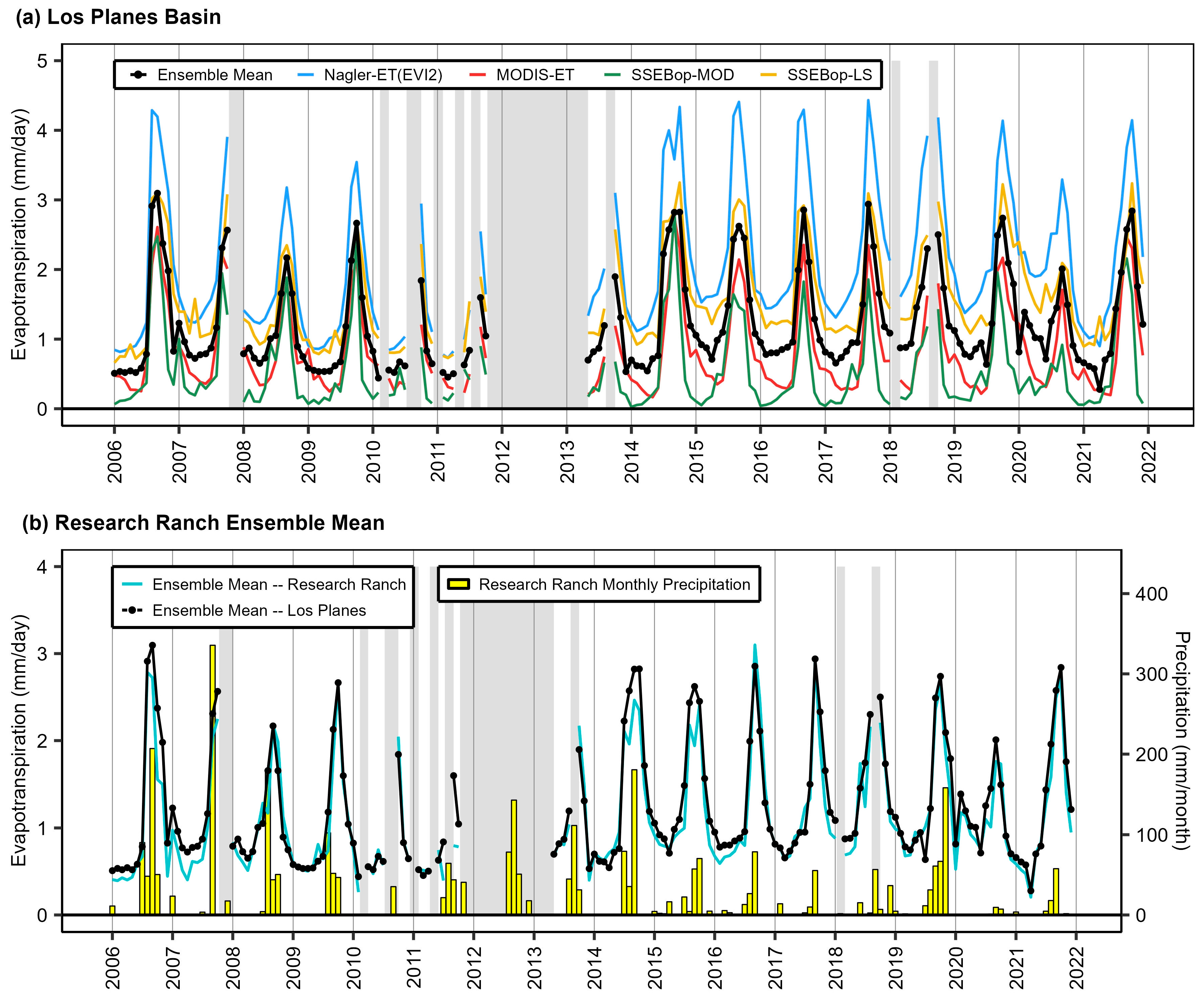The image size is (1204, 1001).
Task: Click the cyan Research Ranch legend line
Action: (133, 584)
